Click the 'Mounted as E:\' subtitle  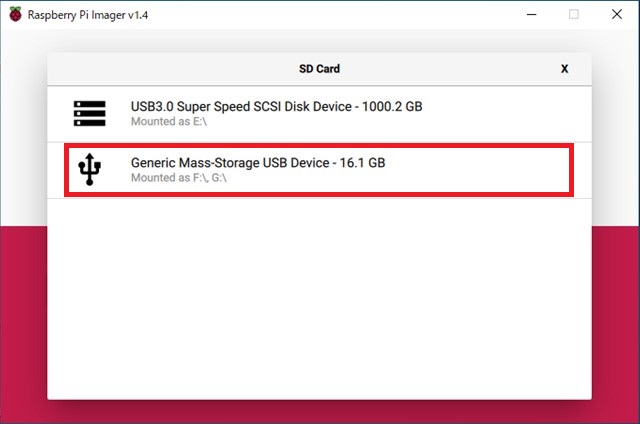(169, 122)
